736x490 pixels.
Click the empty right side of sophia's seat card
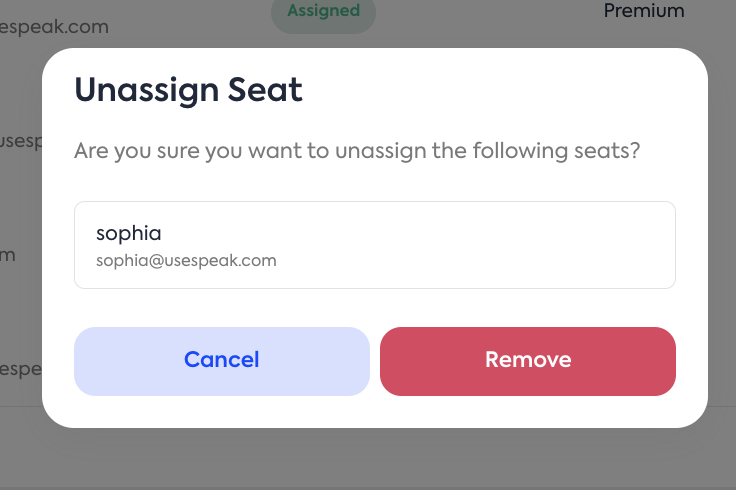tap(560, 245)
